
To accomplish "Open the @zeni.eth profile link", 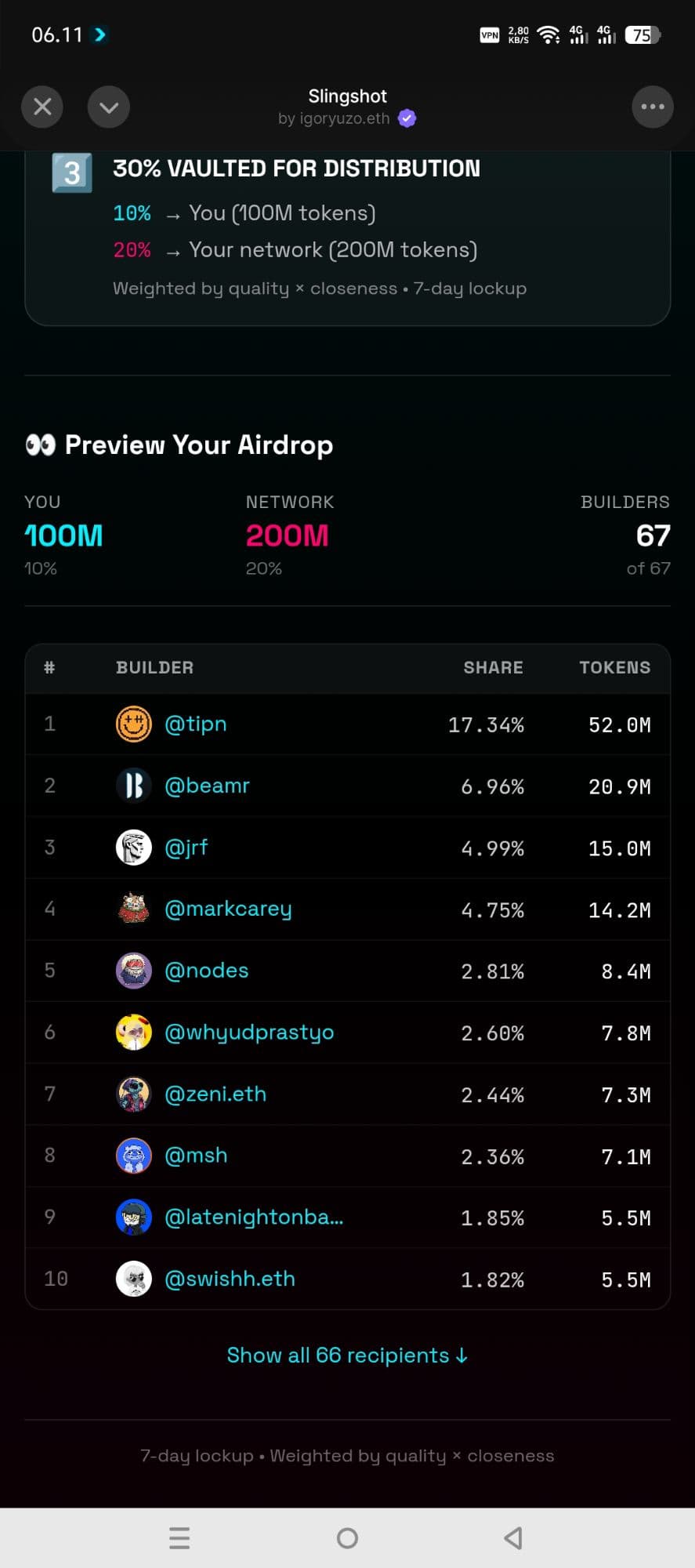I will pyautogui.click(x=215, y=1094).
